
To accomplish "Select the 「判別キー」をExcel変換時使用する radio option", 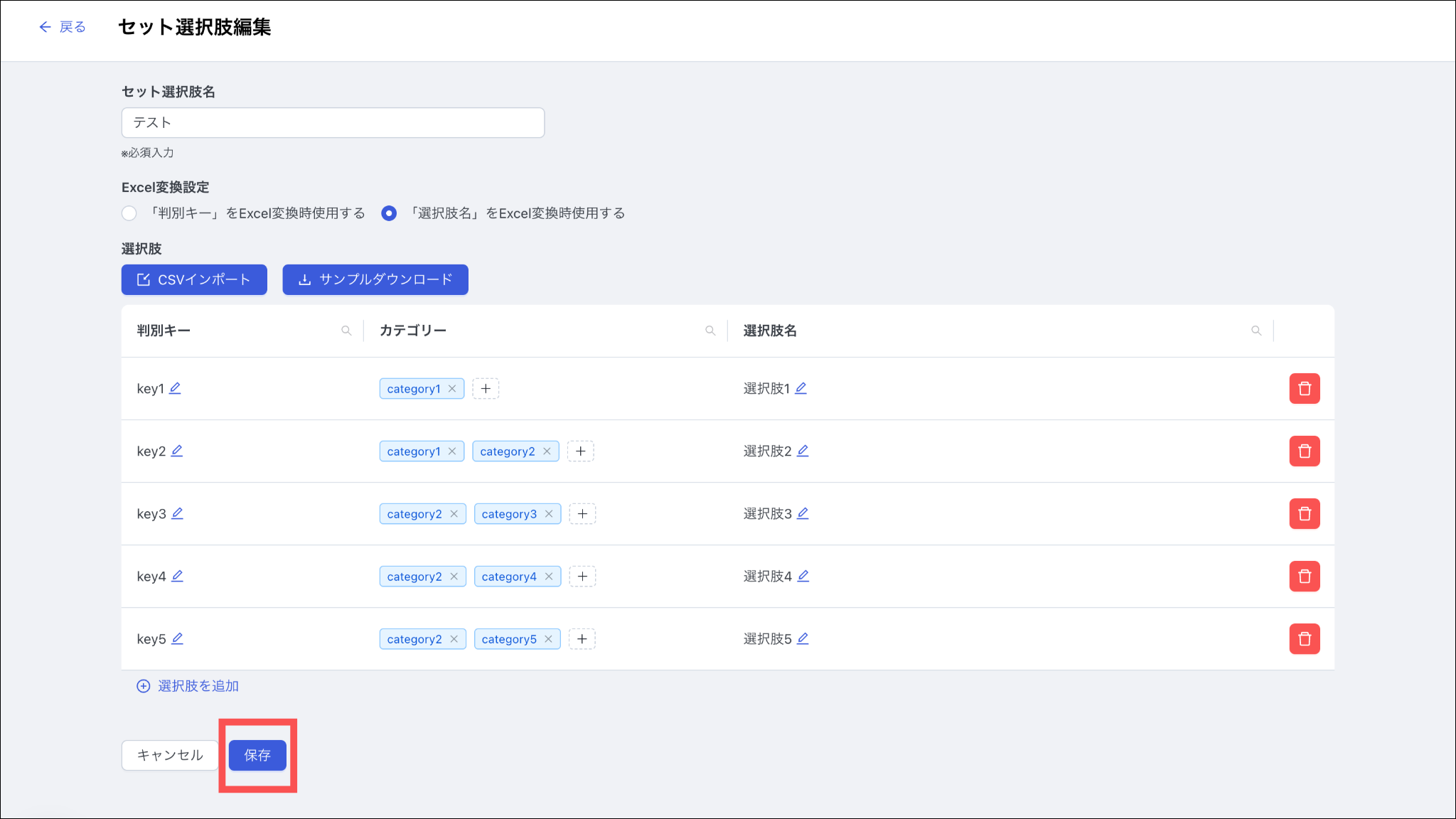I will [x=129, y=213].
